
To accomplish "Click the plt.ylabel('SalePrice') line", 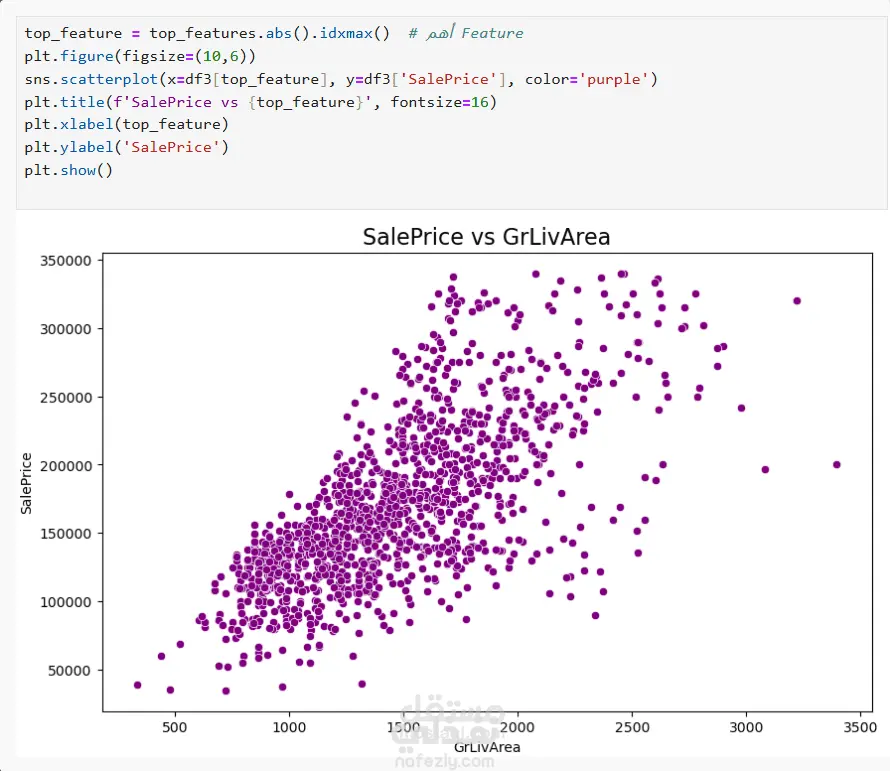I will (x=126, y=147).
